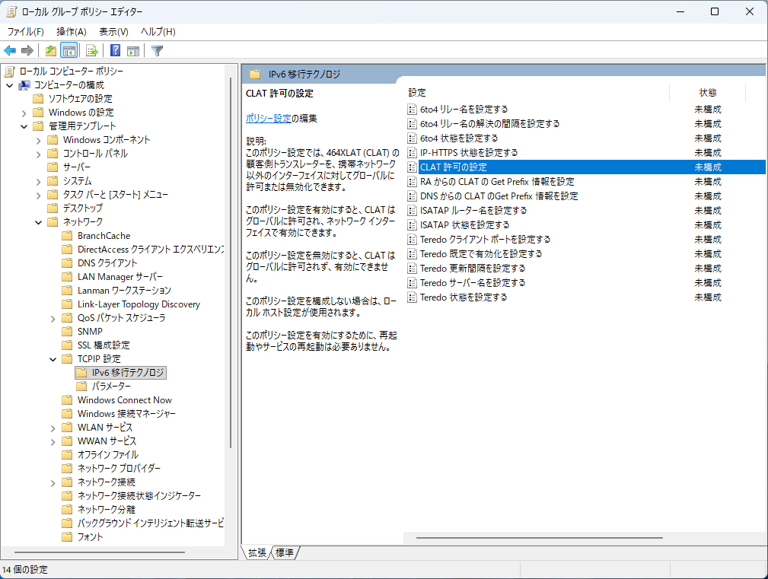
Task: Click the folder icon next to ソフトウェアの設定
Action: coord(38,98)
